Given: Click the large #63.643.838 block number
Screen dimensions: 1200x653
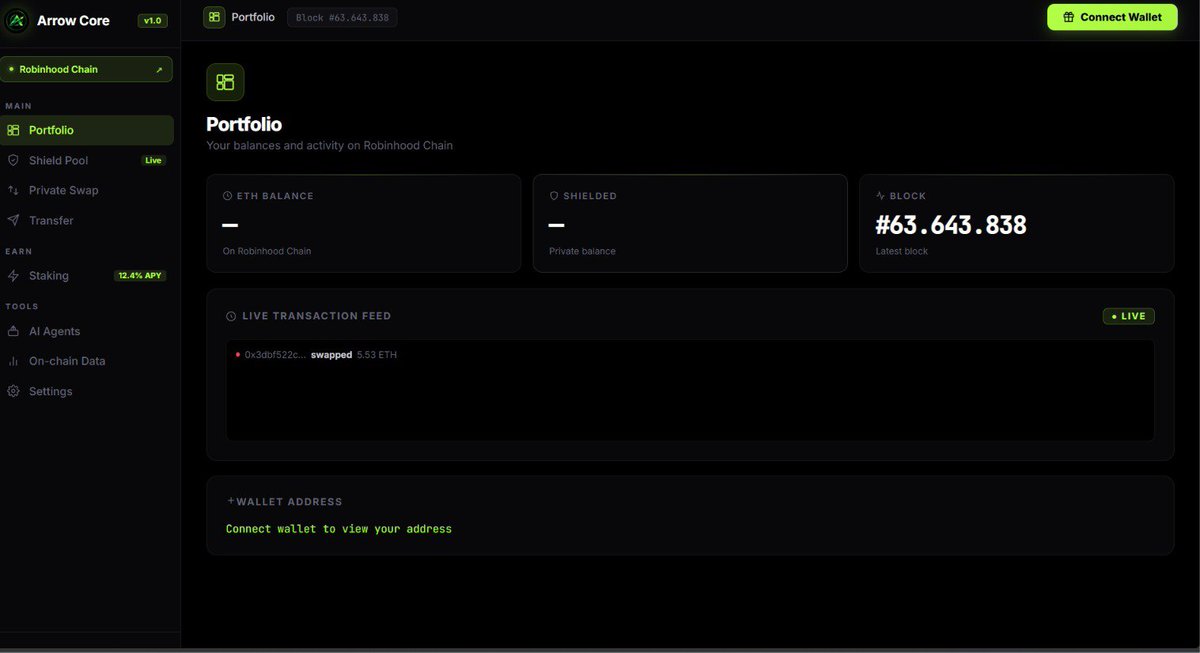Looking at the screenshot, I should [951, 225].
